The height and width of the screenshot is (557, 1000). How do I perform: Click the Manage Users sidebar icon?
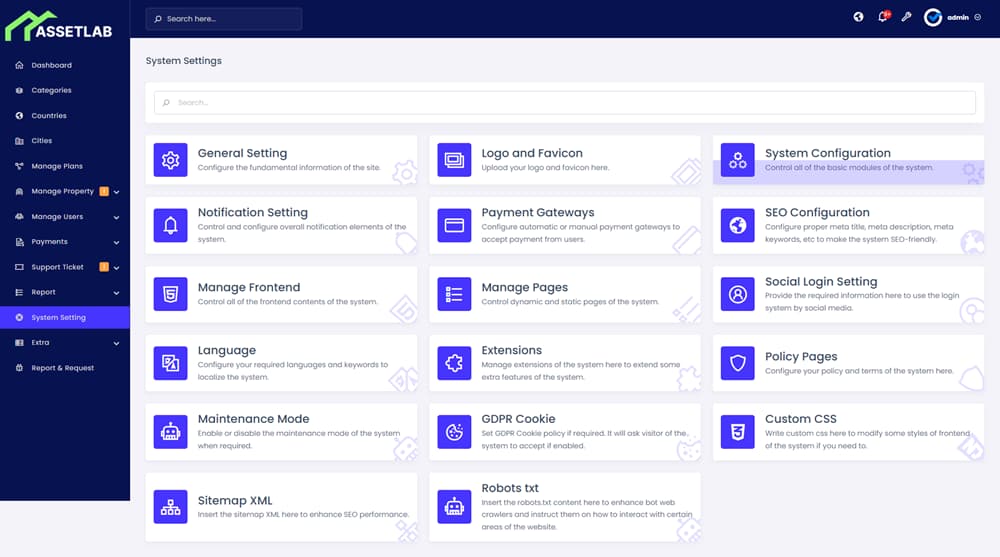tap(19, 217)
